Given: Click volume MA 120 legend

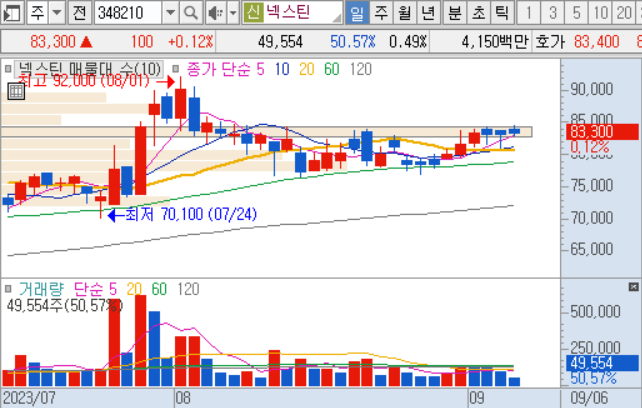Looking at the screenshot, I should 188,289.
